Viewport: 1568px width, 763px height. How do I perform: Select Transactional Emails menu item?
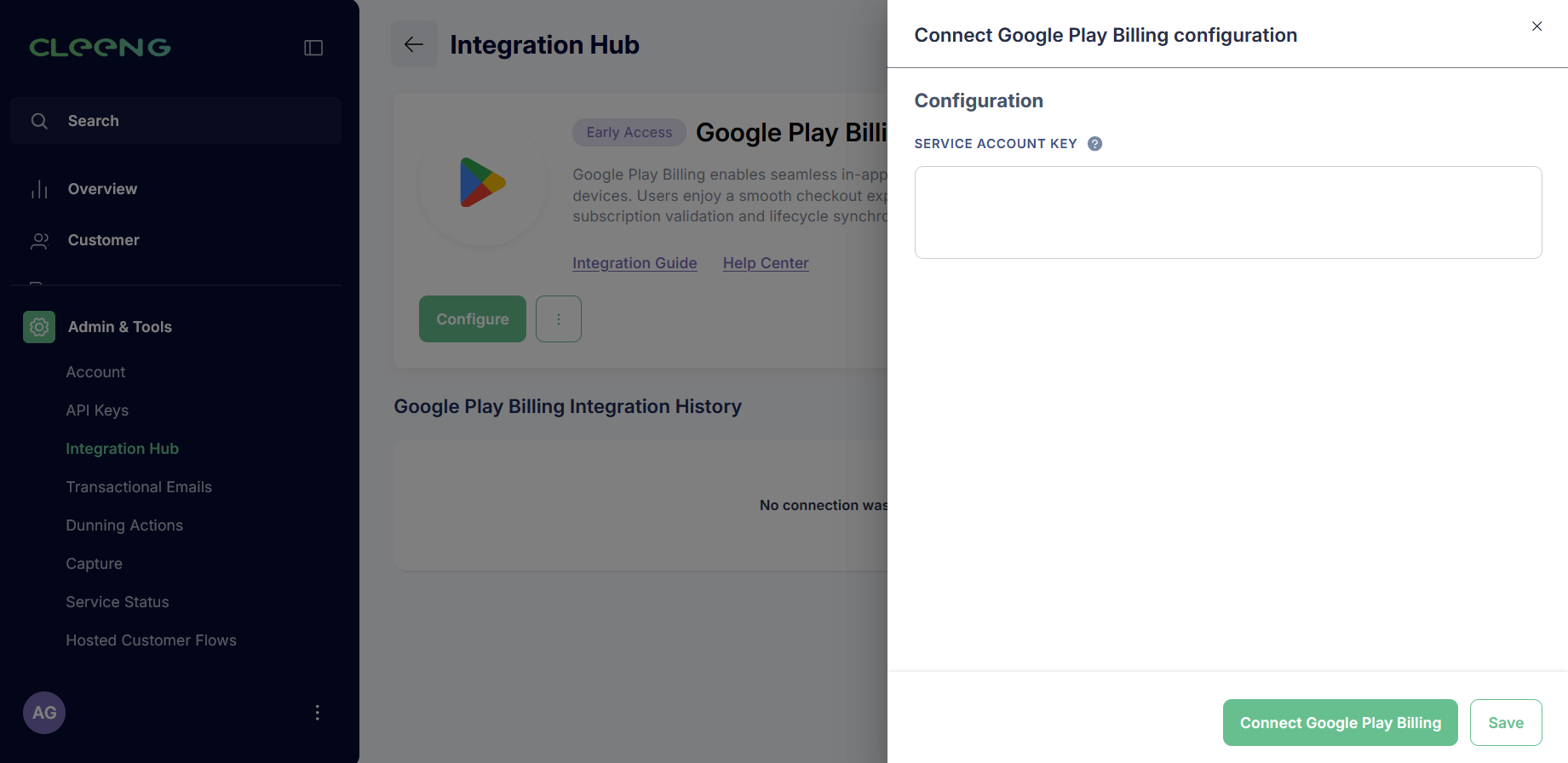(139, 487)
